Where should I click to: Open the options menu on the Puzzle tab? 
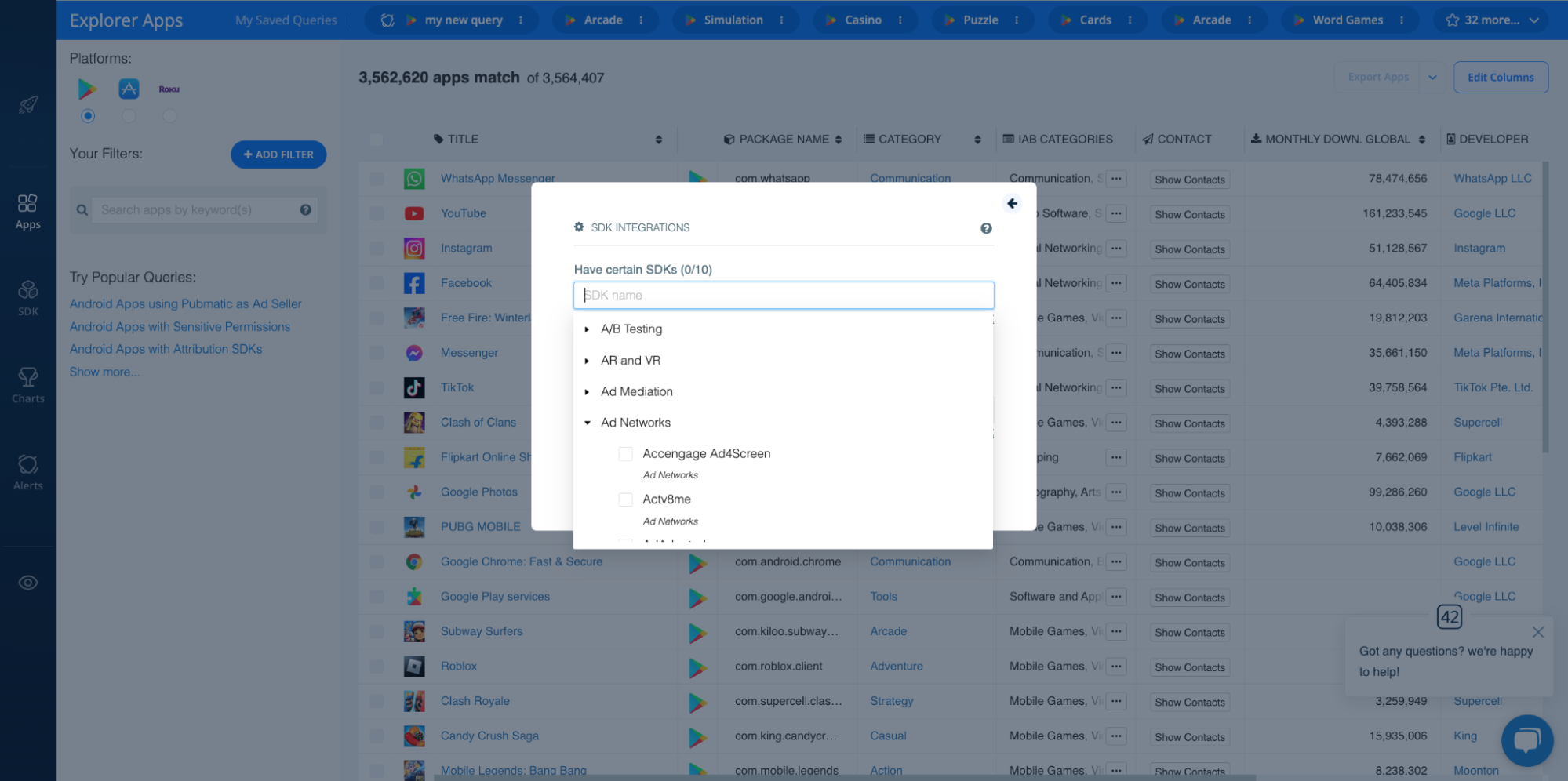tap(1017, 20)
